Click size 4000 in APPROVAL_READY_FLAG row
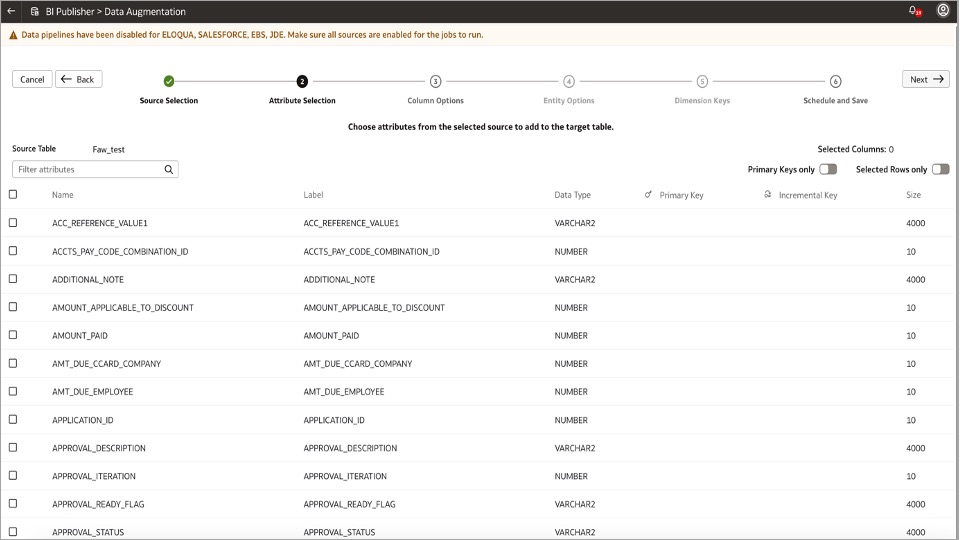 [915, 504]
